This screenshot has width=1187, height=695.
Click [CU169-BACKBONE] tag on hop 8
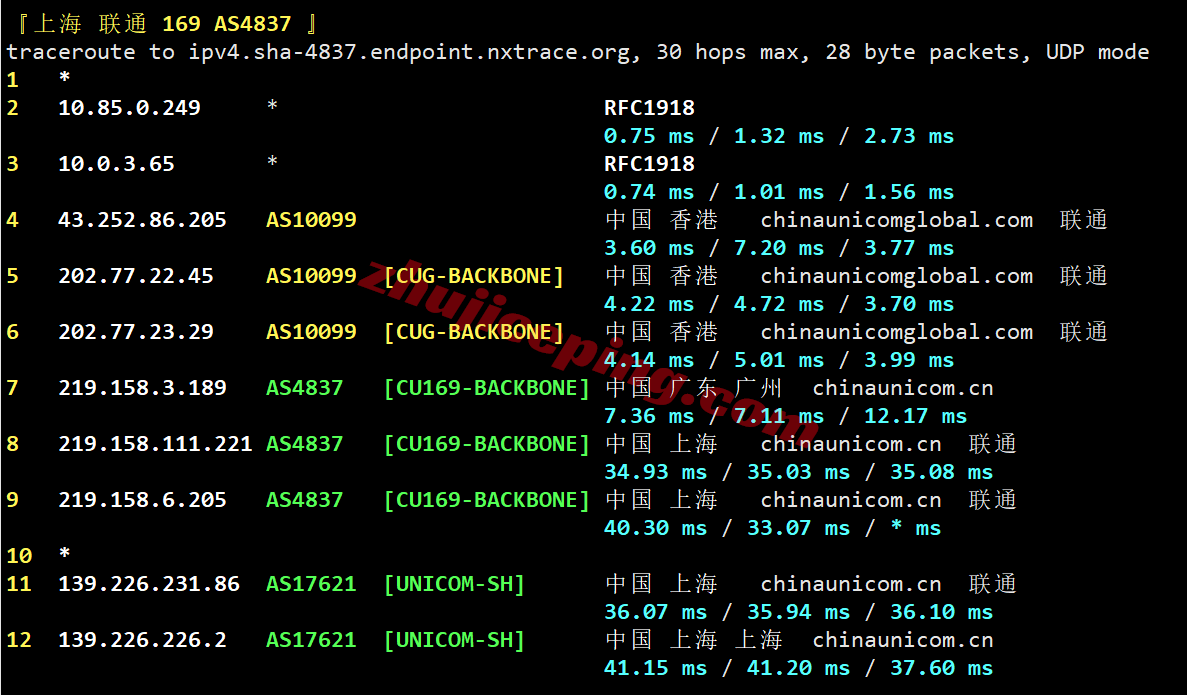(487, 444)
